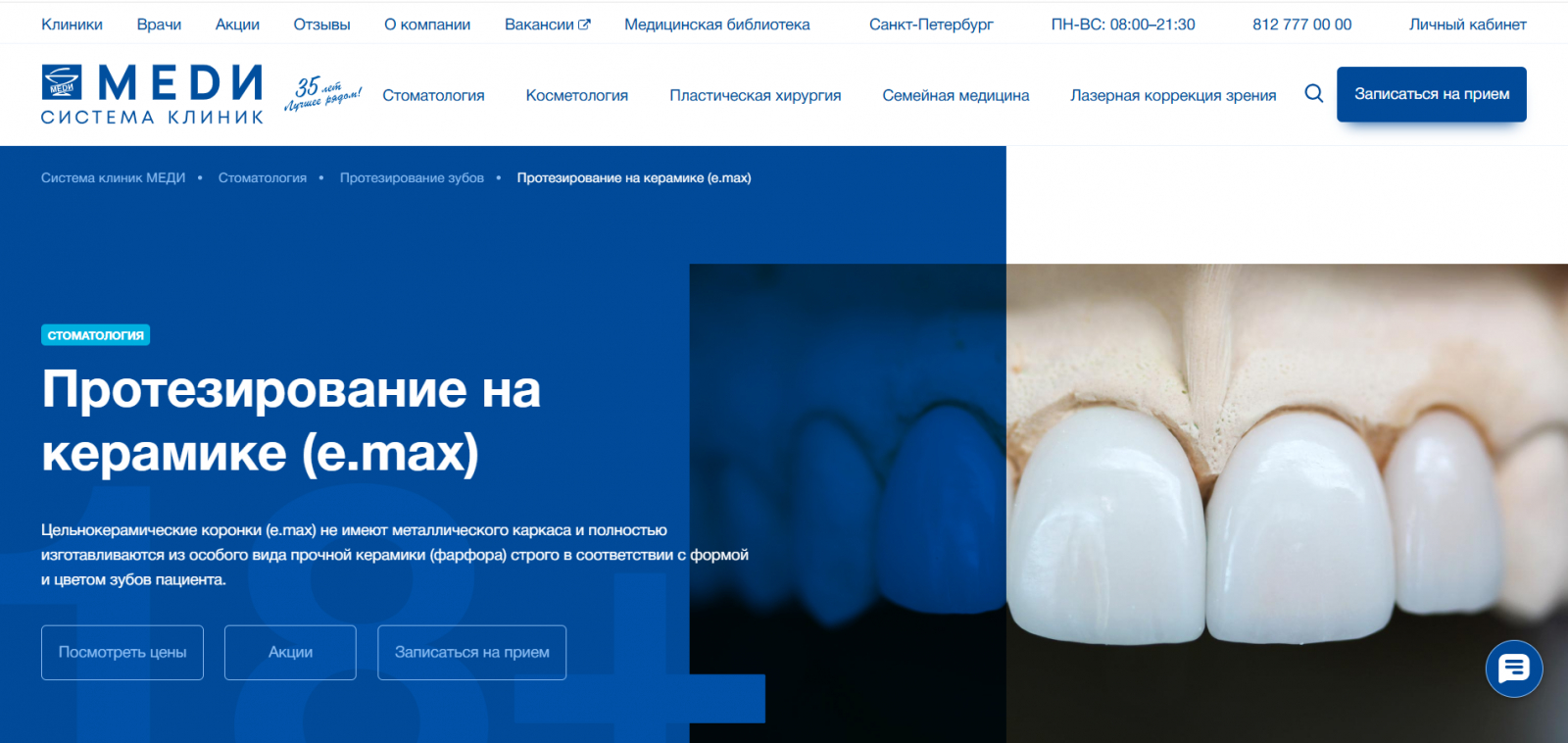Viewport: 1568px width, 743px height.
Task: Go to Протезирование зубов breadcrumb
Action: [412, 177]
